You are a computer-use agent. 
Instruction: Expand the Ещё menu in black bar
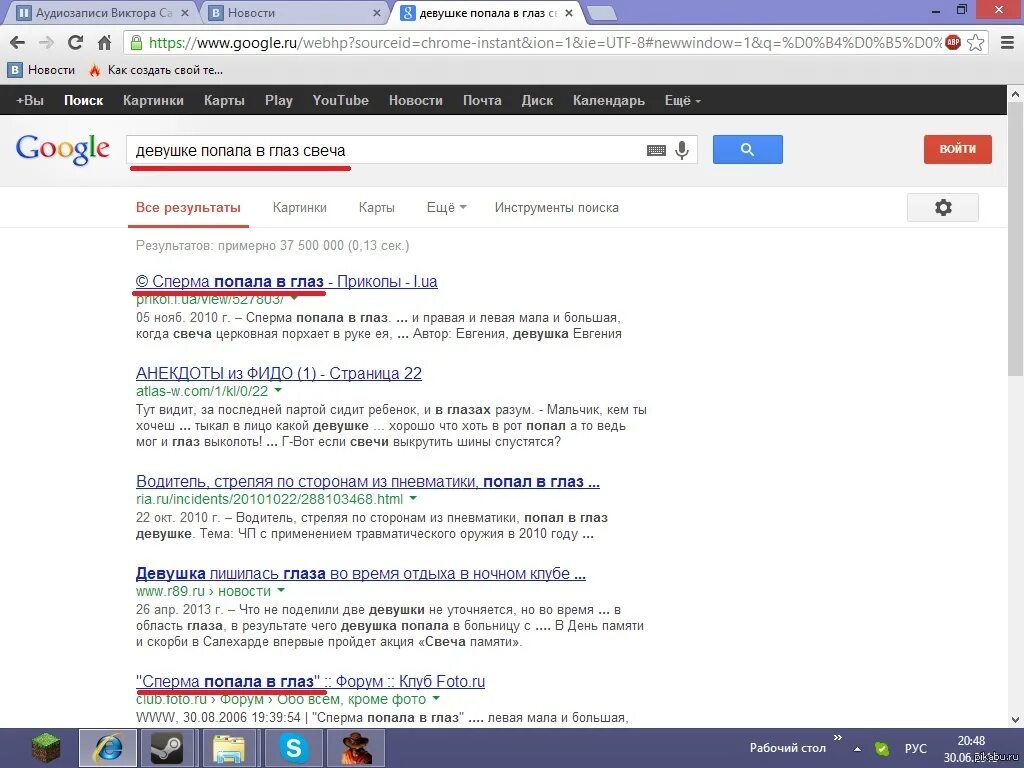pyautogui.click(x=682, y=101)
